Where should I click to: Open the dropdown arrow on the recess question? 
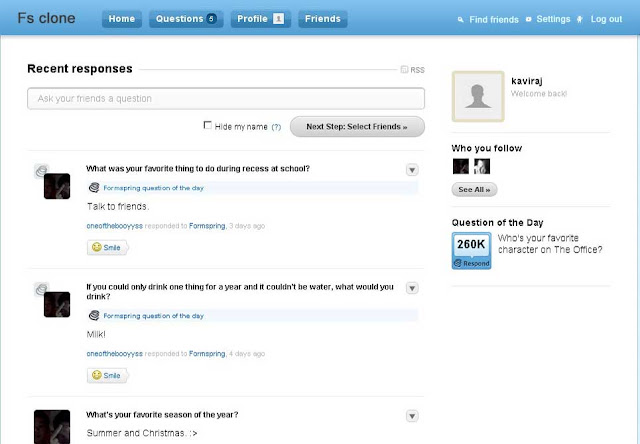click(412, 170)
